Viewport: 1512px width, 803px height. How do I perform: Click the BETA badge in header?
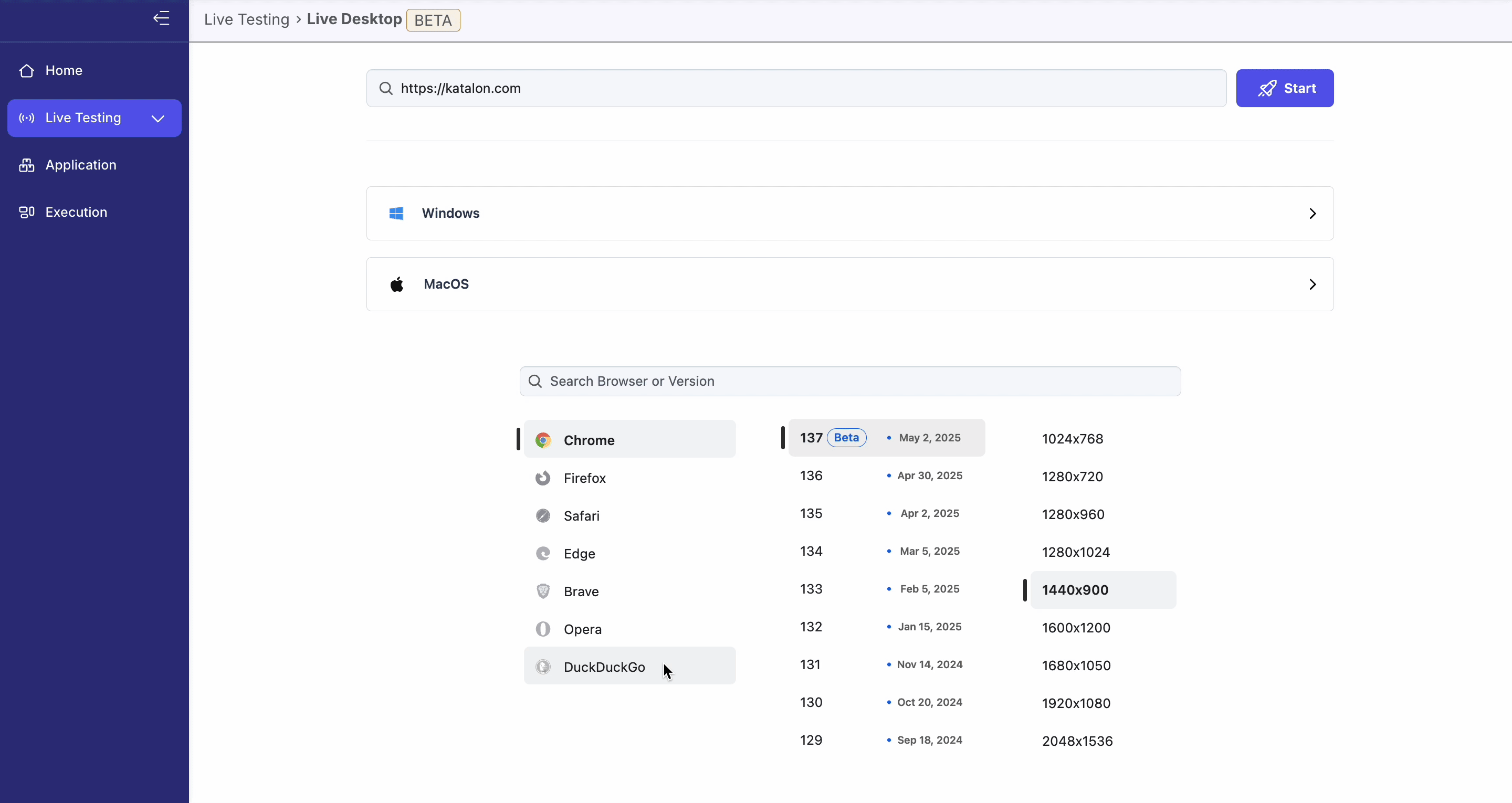(433, 20)
